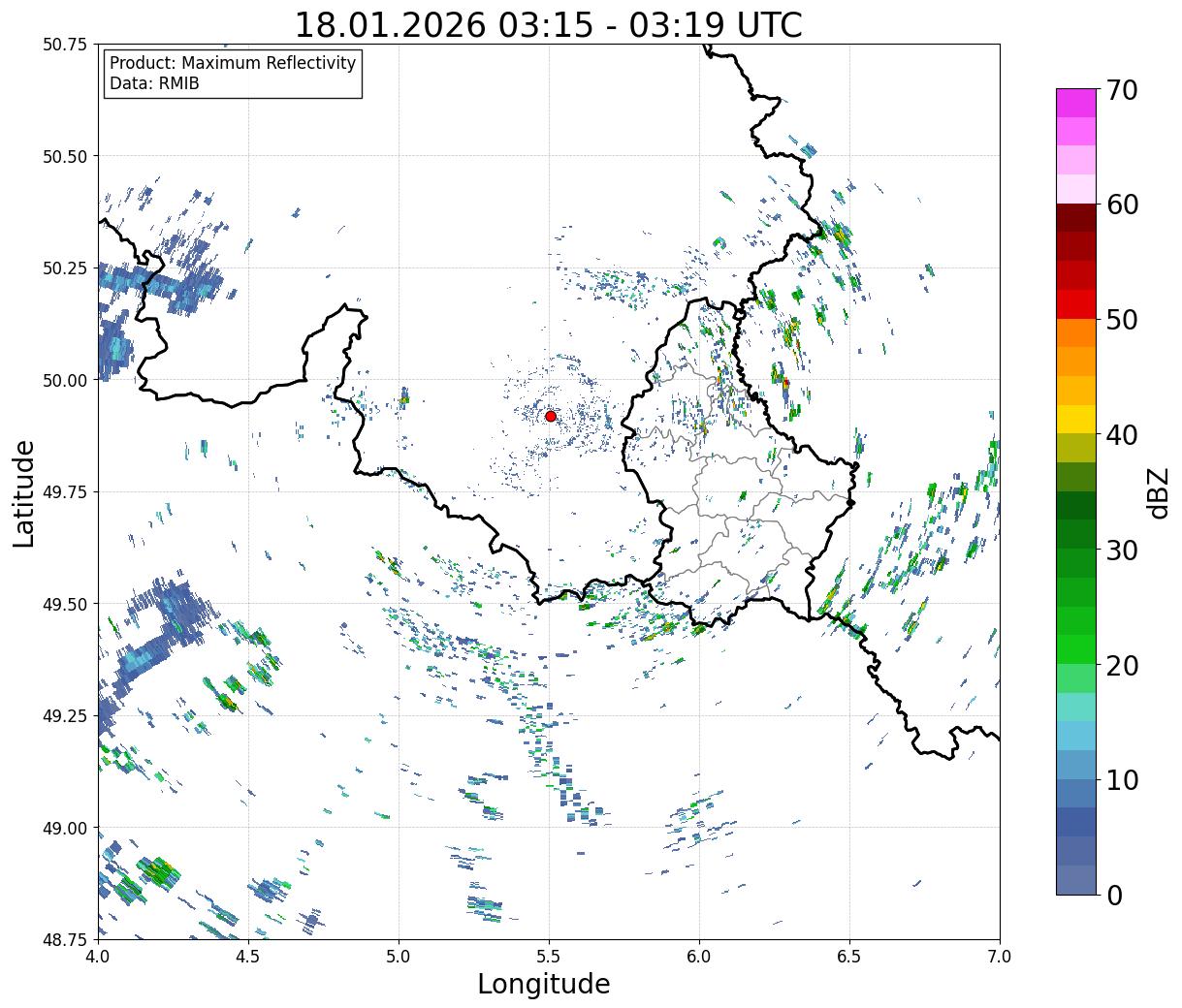Click the orange colorbar swatch below 50
Screen dimensions: 1182x1008
[1076, 333]
